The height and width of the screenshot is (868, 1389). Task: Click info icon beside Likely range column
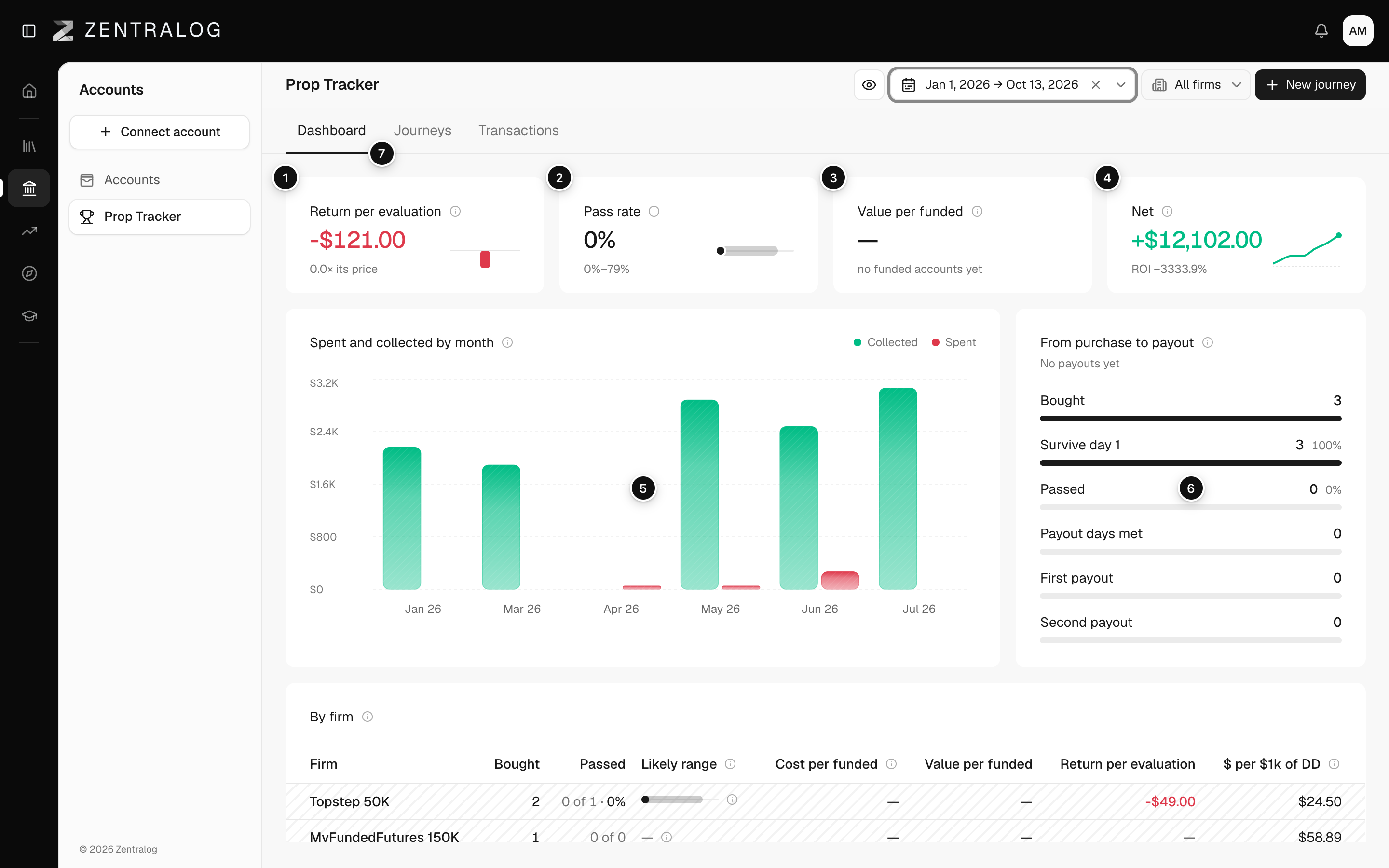[730, 763]
